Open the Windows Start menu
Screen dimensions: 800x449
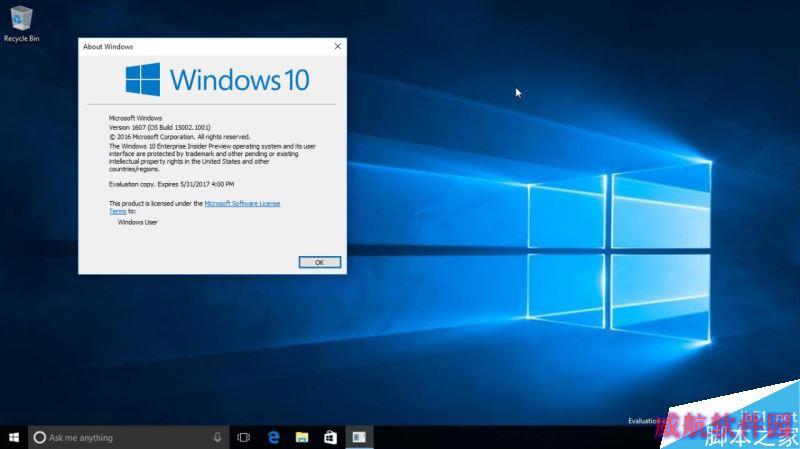pyautogui.click(x=14, y=437)
